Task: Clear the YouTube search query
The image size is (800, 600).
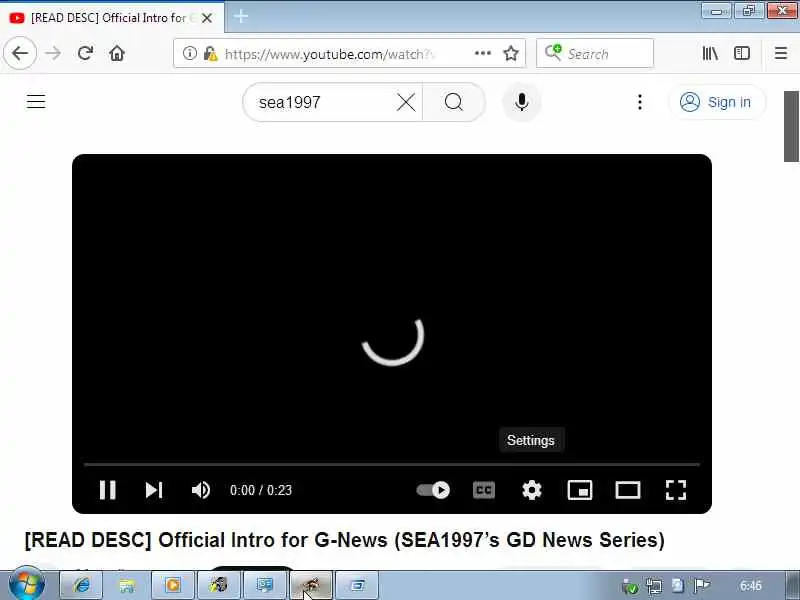Action: coord(406,102)
